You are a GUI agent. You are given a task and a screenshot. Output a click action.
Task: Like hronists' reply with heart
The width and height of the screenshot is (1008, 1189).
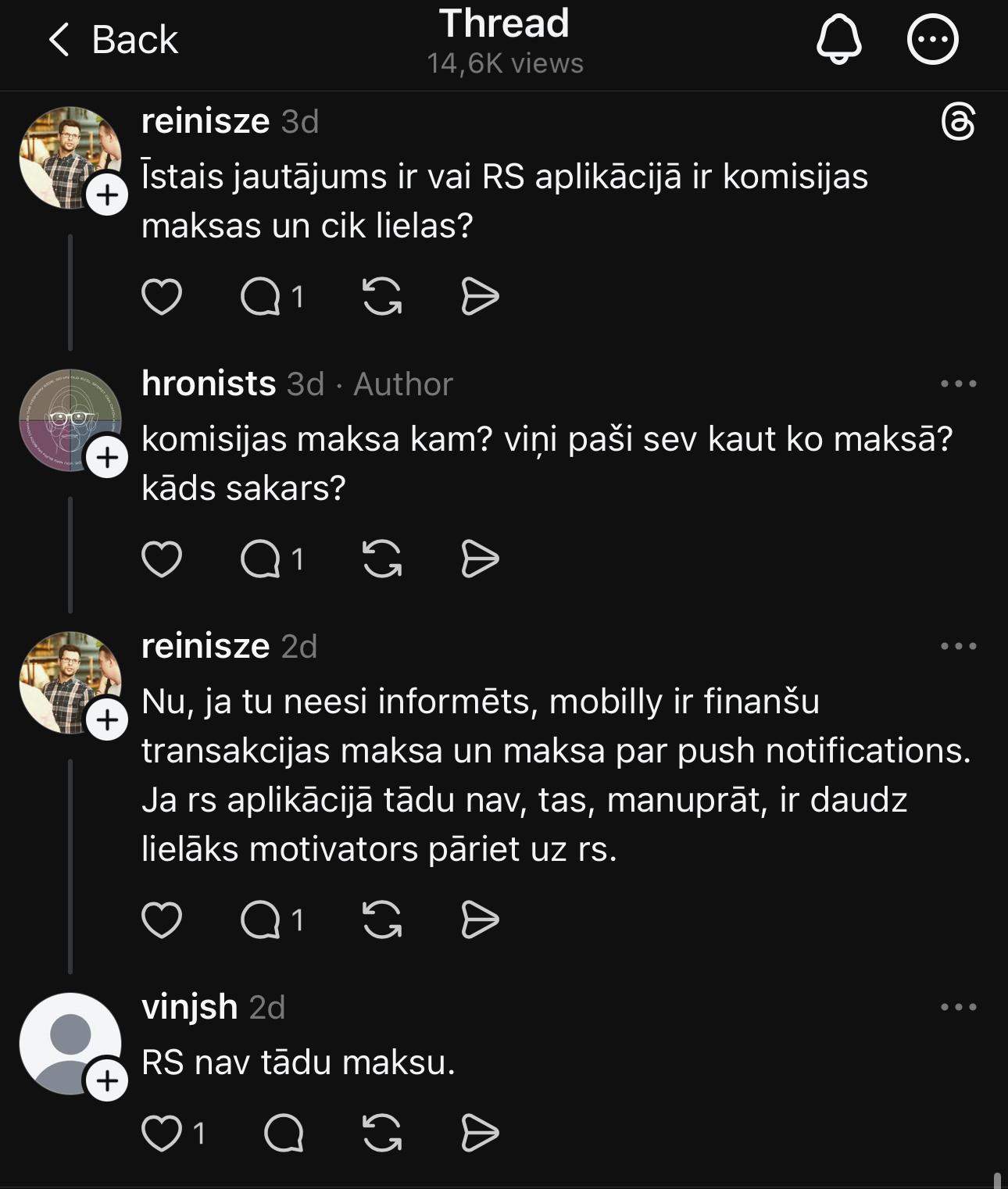(162, 559)
